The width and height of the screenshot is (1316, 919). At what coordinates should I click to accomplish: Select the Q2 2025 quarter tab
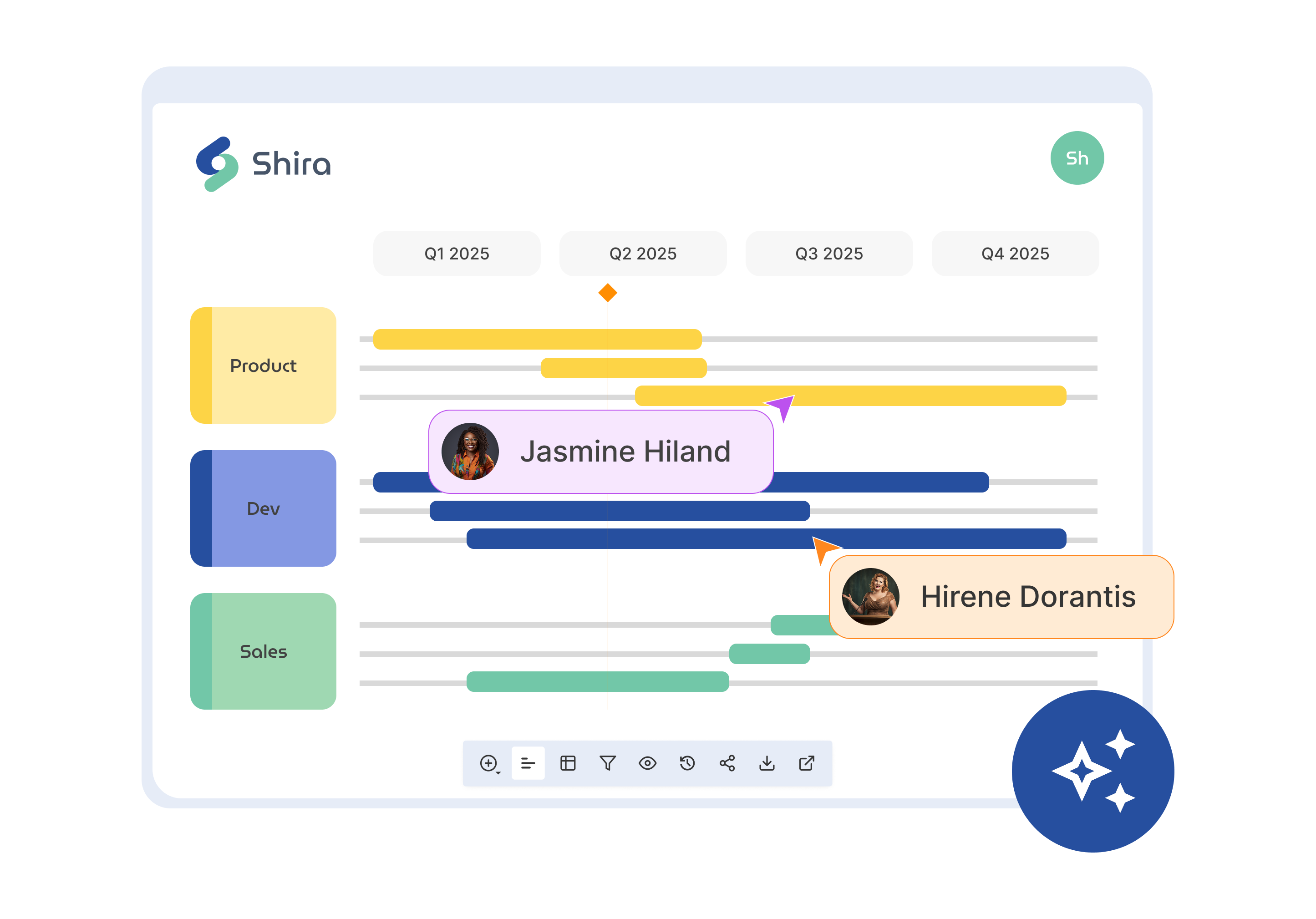[643, 254]
